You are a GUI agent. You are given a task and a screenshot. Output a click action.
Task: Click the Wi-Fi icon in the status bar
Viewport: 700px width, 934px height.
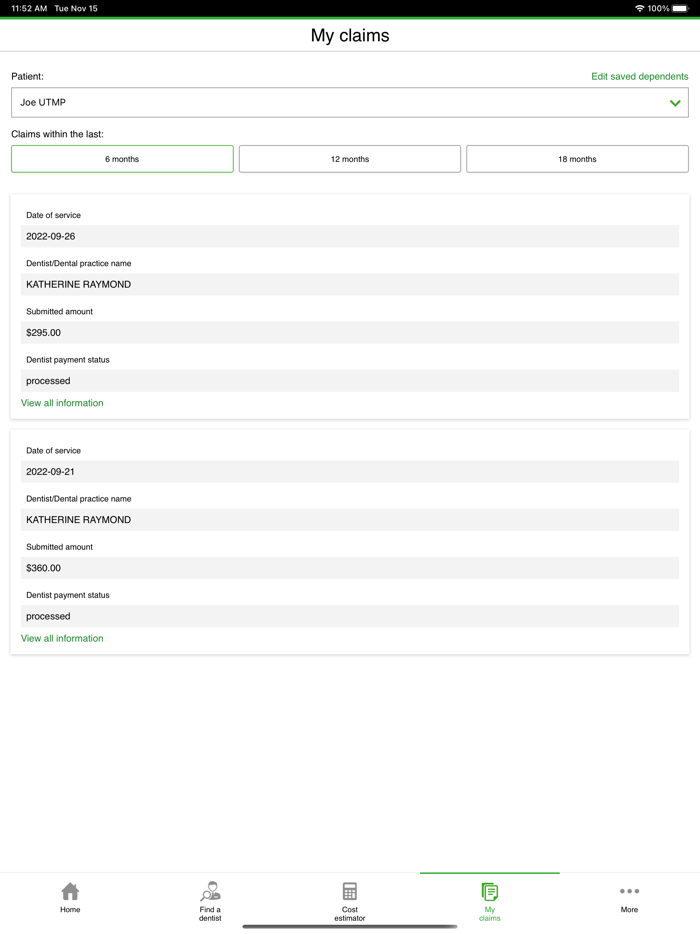pos(639,8)
